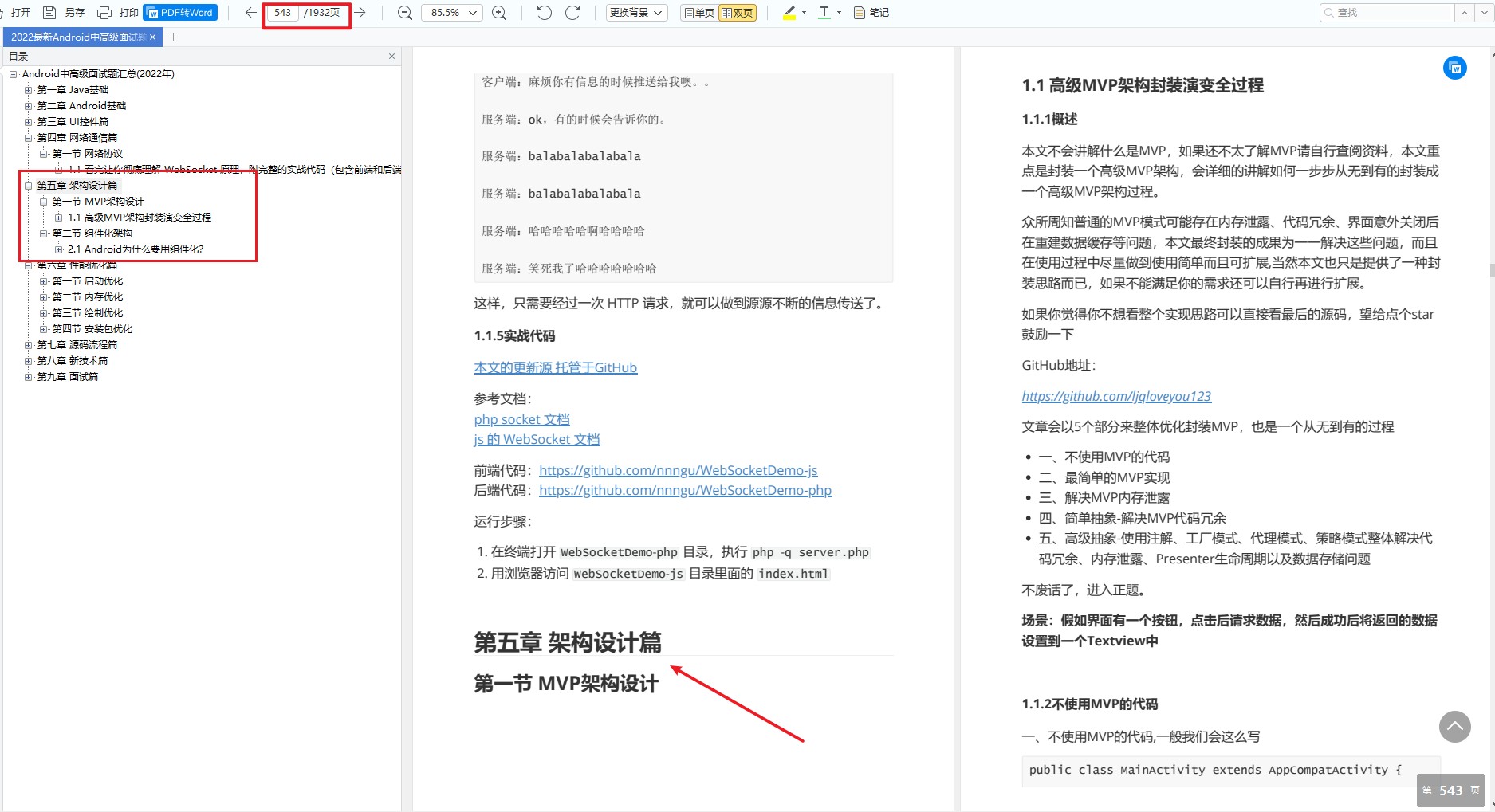Open the php socket 文档 link
1495x812 pixels.
521,418
